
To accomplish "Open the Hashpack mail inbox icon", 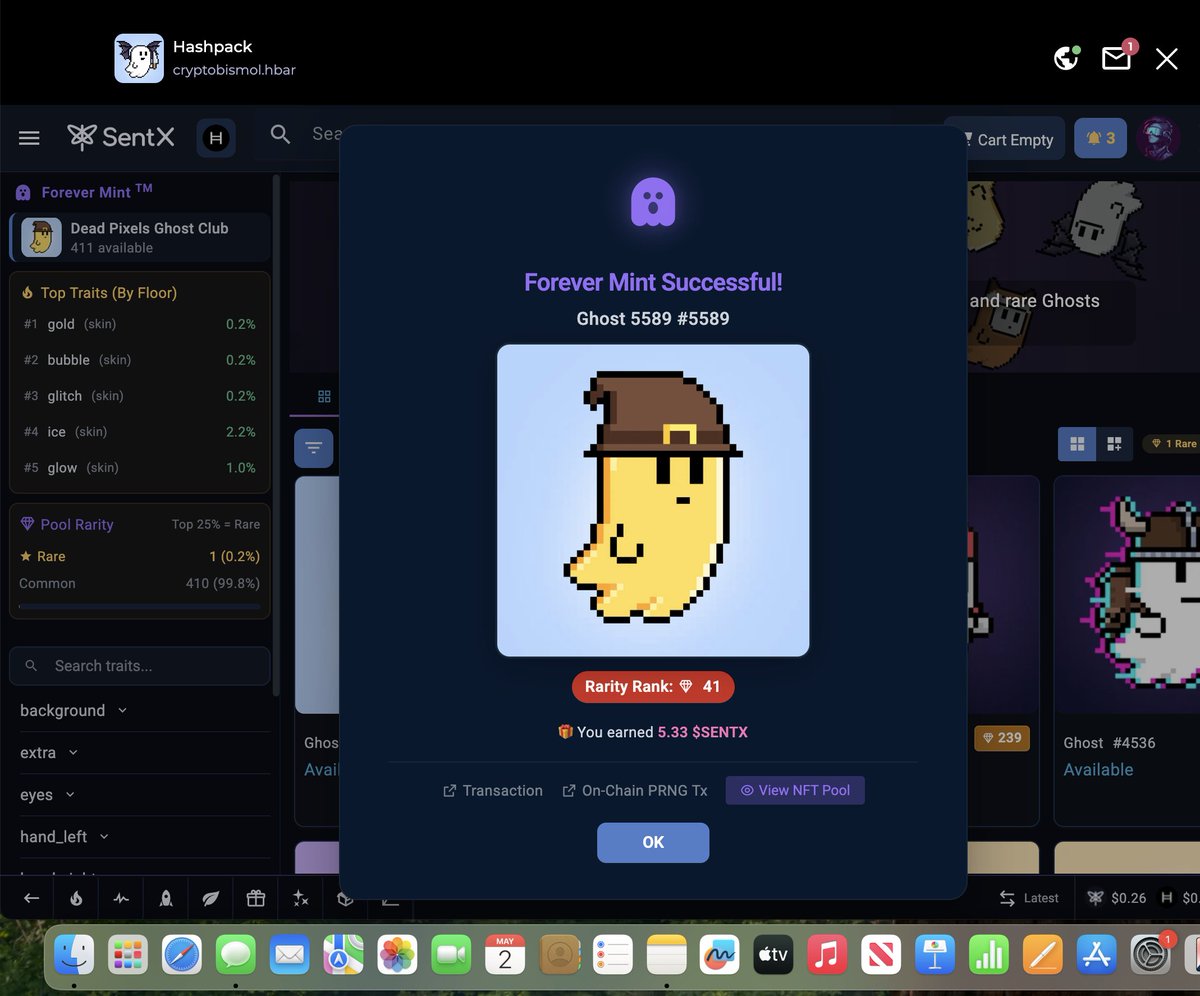I will (x=1117, y=57).
